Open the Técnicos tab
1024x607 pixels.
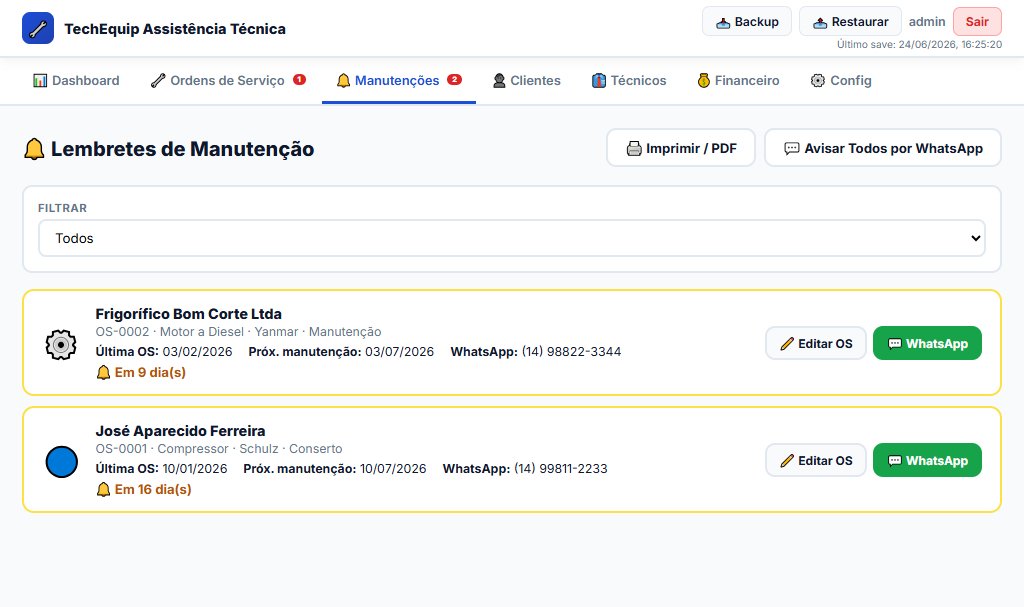[x=629, y=80]
